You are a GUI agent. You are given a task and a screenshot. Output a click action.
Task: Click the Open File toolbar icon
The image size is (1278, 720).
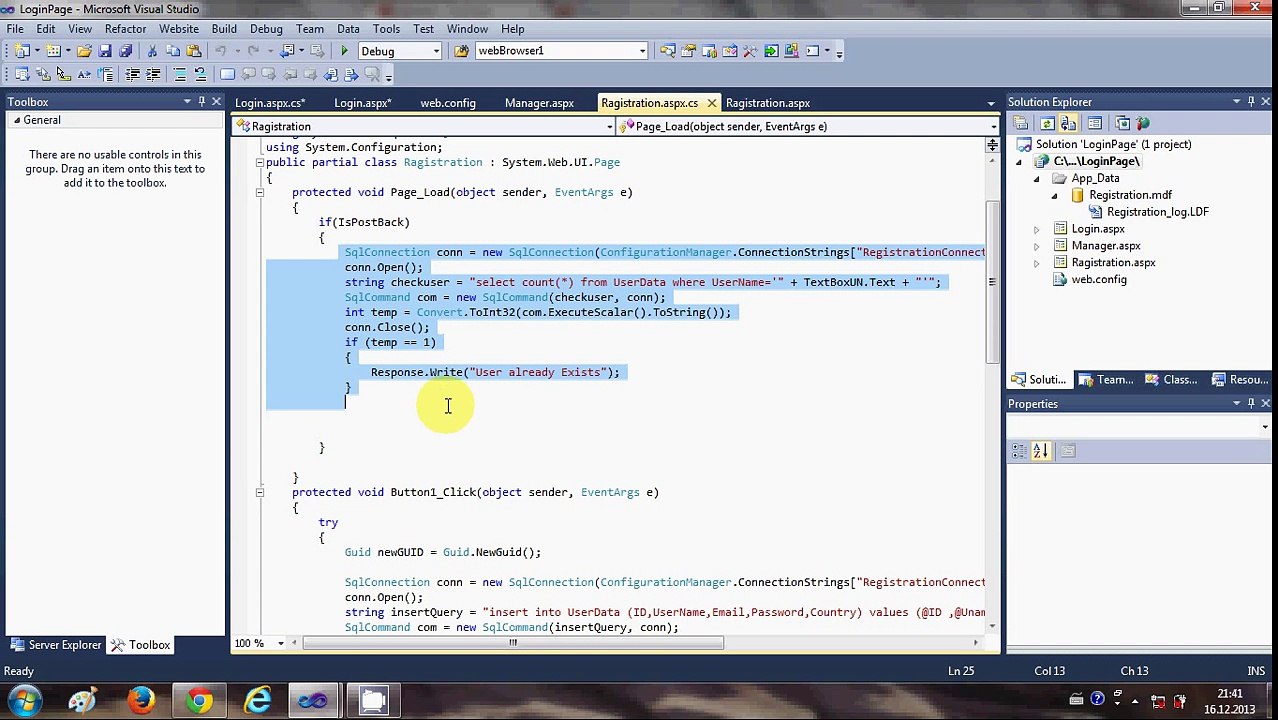point(84,51)
